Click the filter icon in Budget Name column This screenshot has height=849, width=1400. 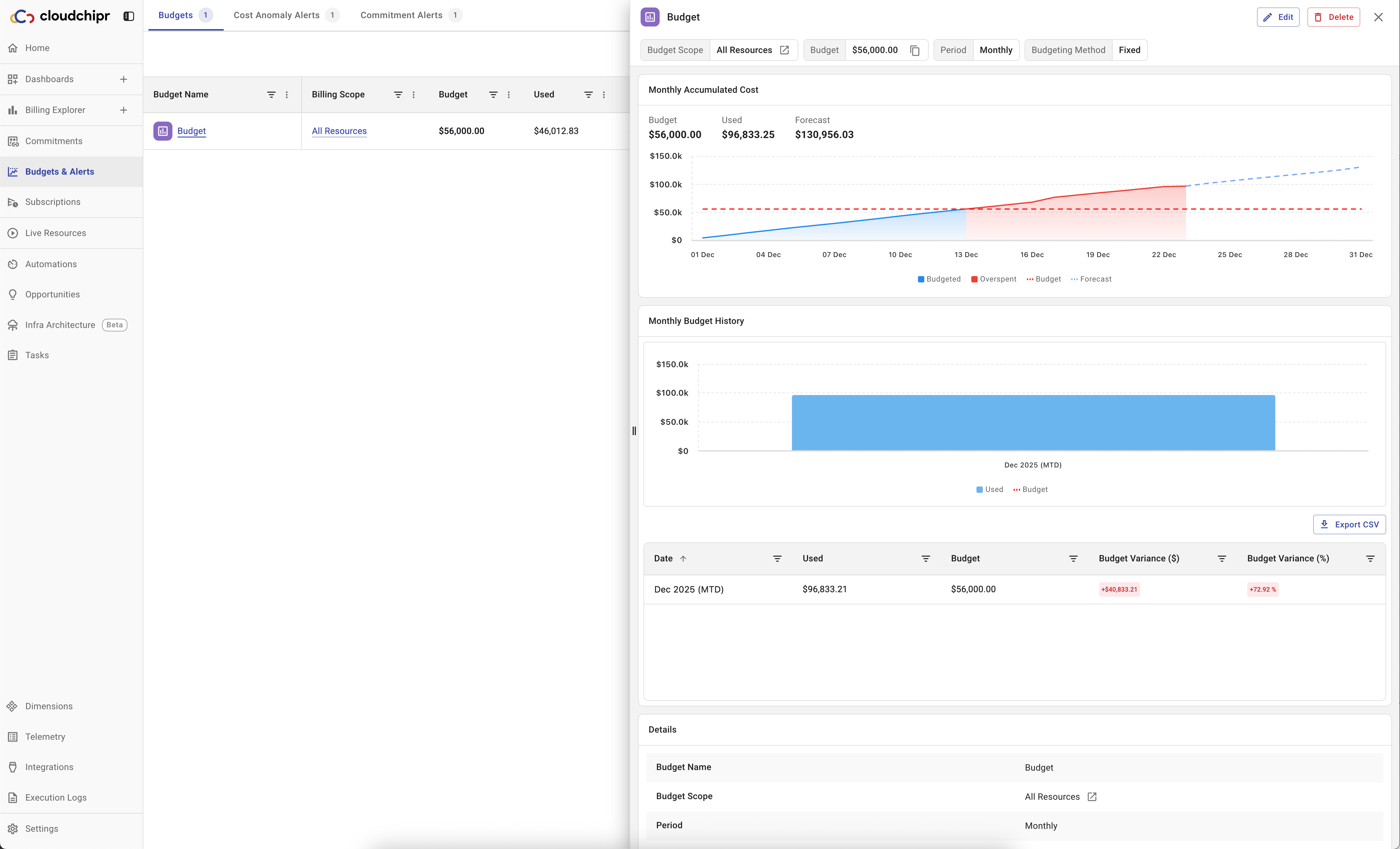271,95
